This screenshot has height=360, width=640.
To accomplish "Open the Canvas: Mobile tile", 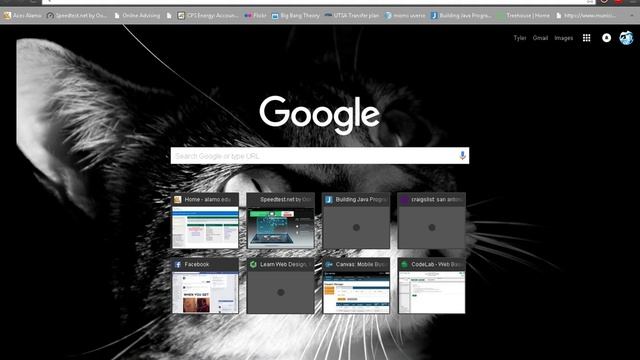I will (356, 286).
